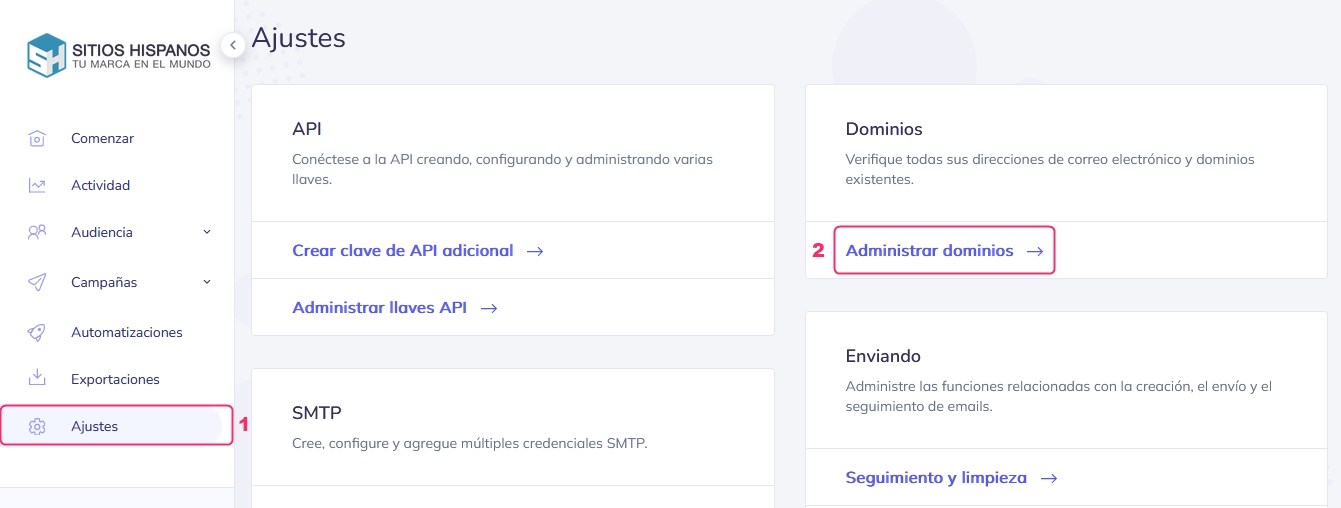1341x508 pixels.
Task: Click the Actividad chart icon
Action: coord(37,186)
